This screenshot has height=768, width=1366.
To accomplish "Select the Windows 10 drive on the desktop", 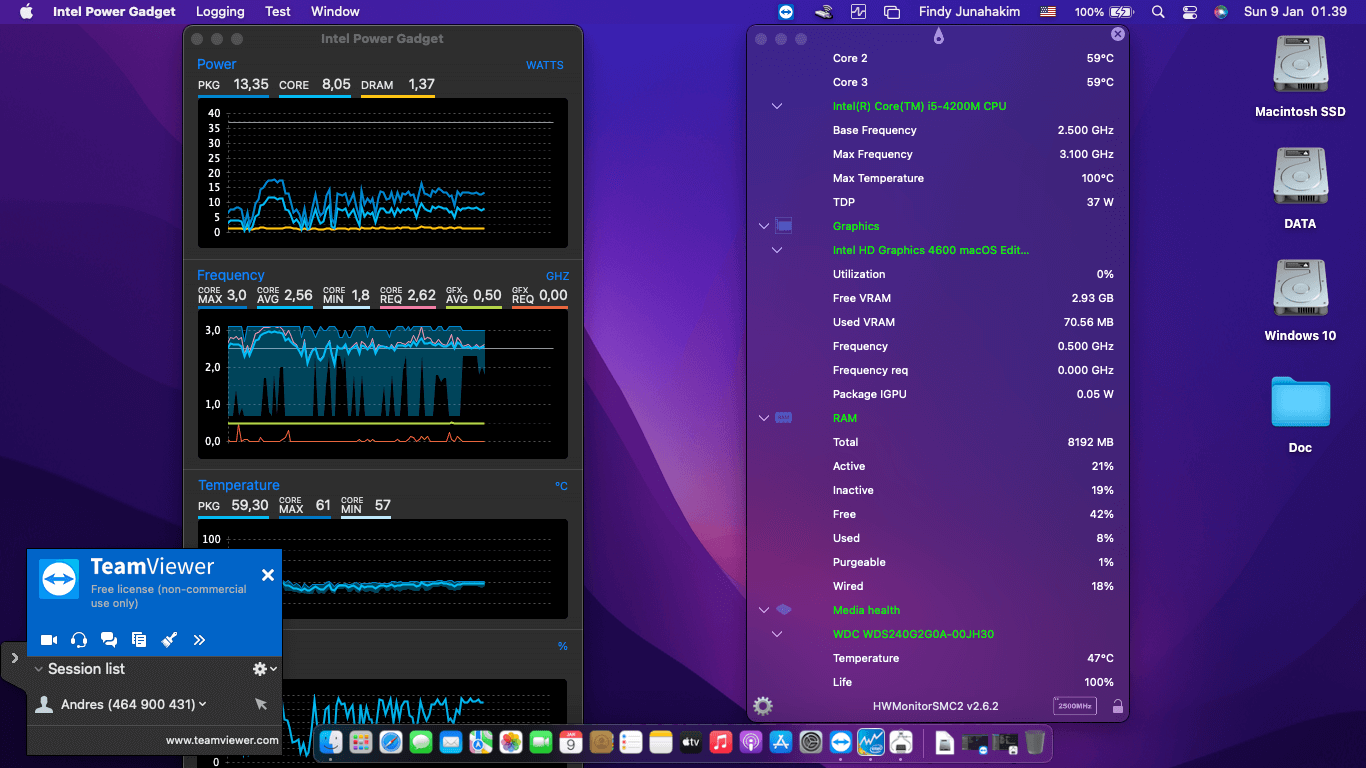I will pyautogui.click(x=1300, y=300).
